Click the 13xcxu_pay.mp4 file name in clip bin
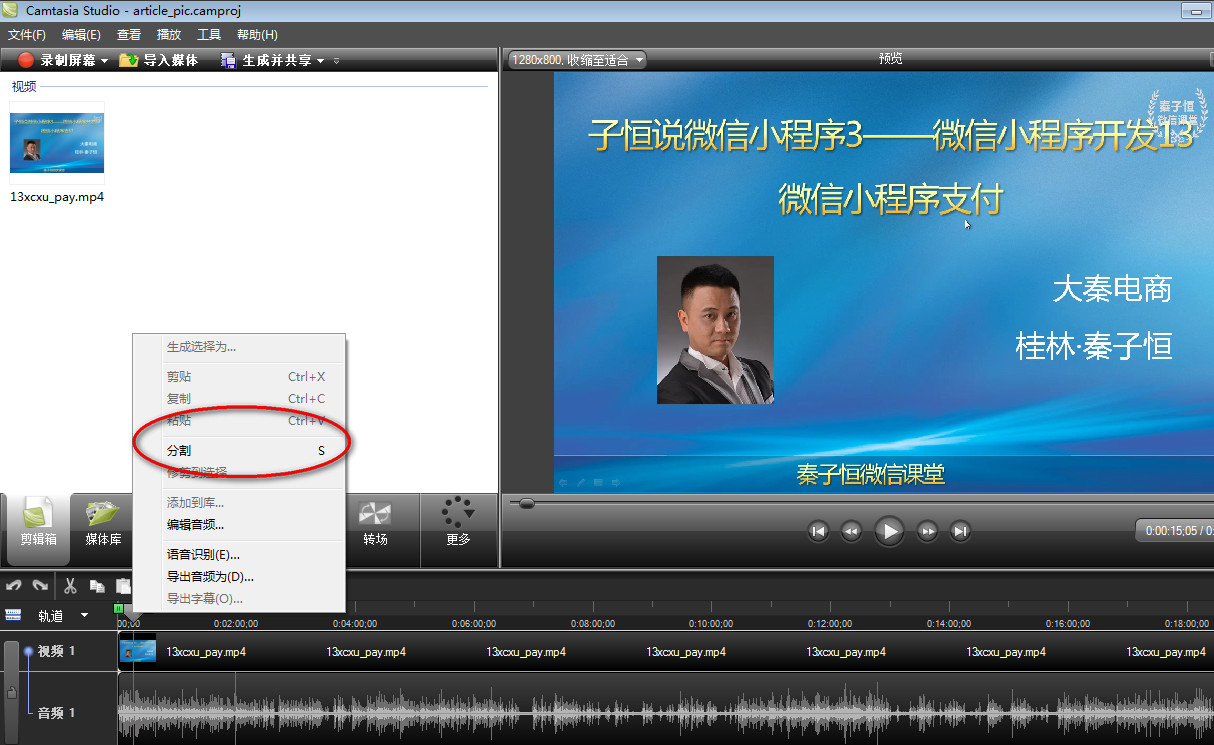1214x745 pixels. click(57, 197)
